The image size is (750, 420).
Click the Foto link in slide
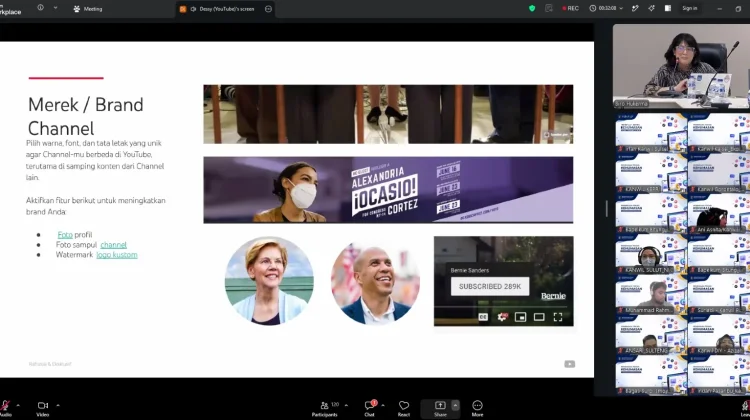tap(65, 234)
